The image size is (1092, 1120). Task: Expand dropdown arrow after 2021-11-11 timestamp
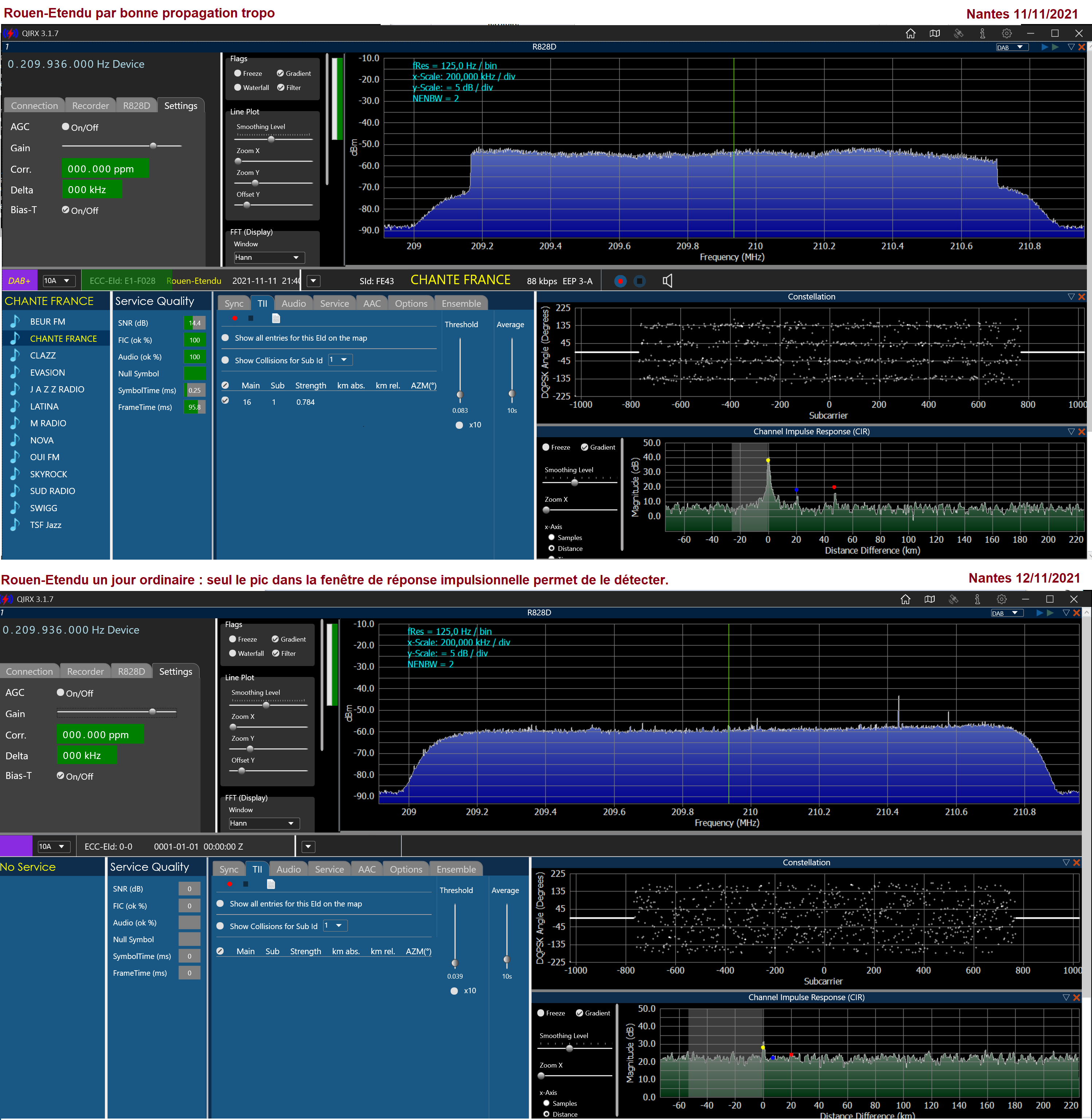[x=314, y=281]
